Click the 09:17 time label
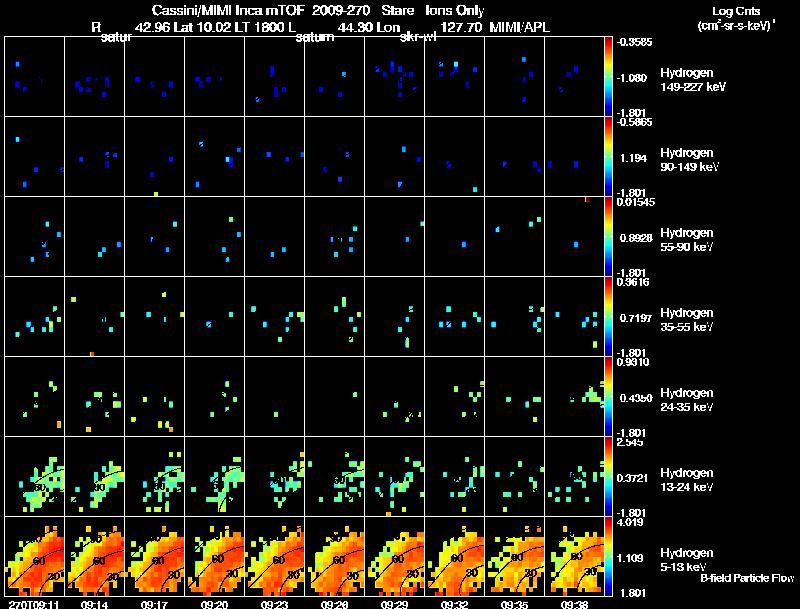The width and height of the screenshot is (800, 609). pos(155,604)
